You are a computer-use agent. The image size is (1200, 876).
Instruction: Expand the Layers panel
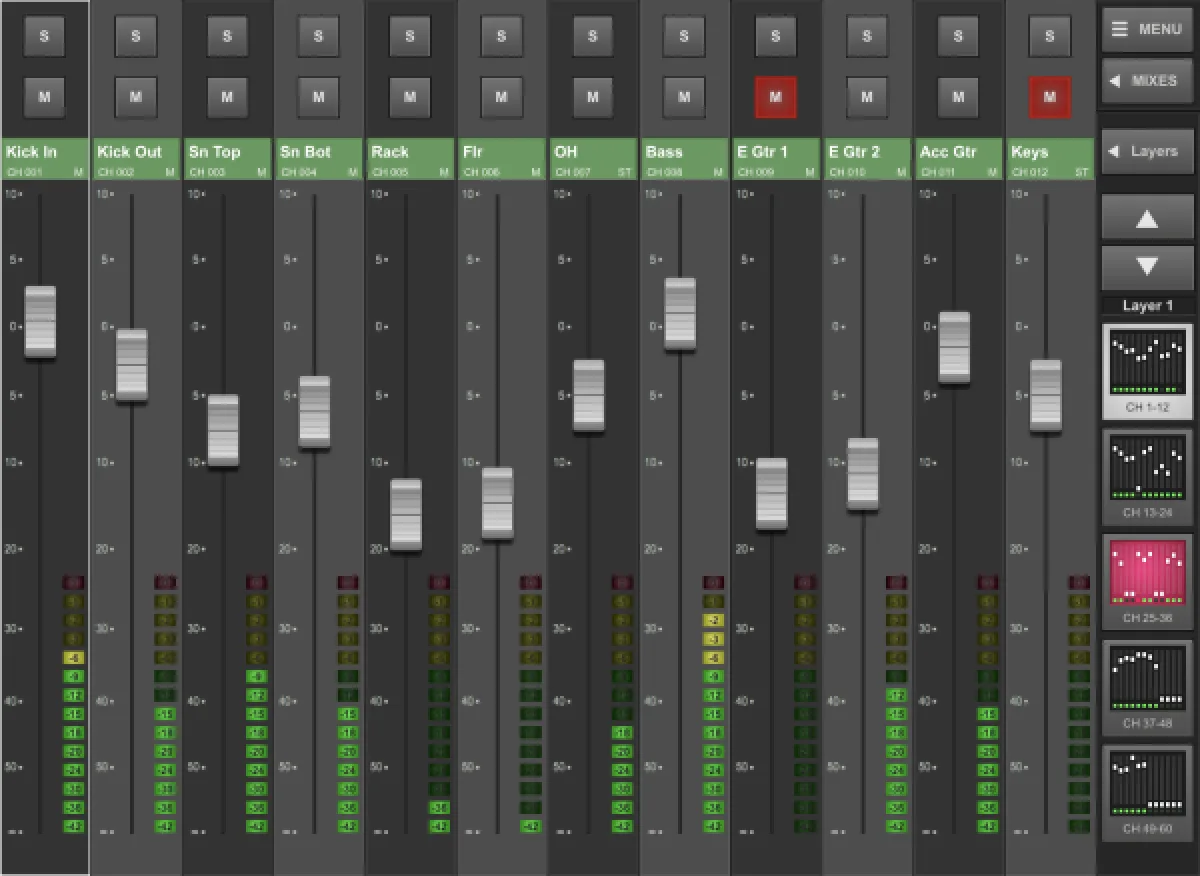coord(1147,152)
